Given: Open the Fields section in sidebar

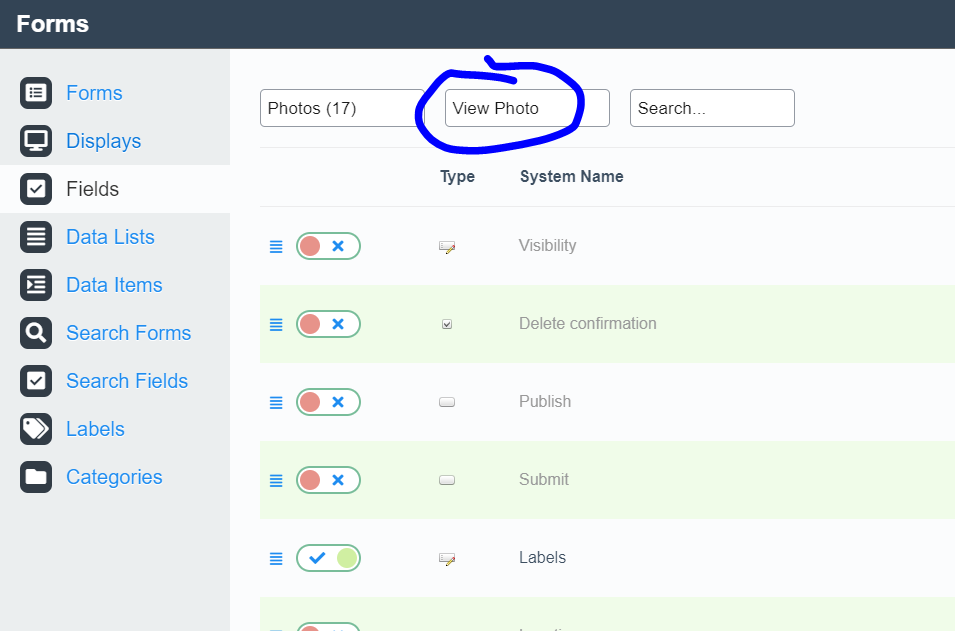Looking at the screenshot, I should point(92,189).
